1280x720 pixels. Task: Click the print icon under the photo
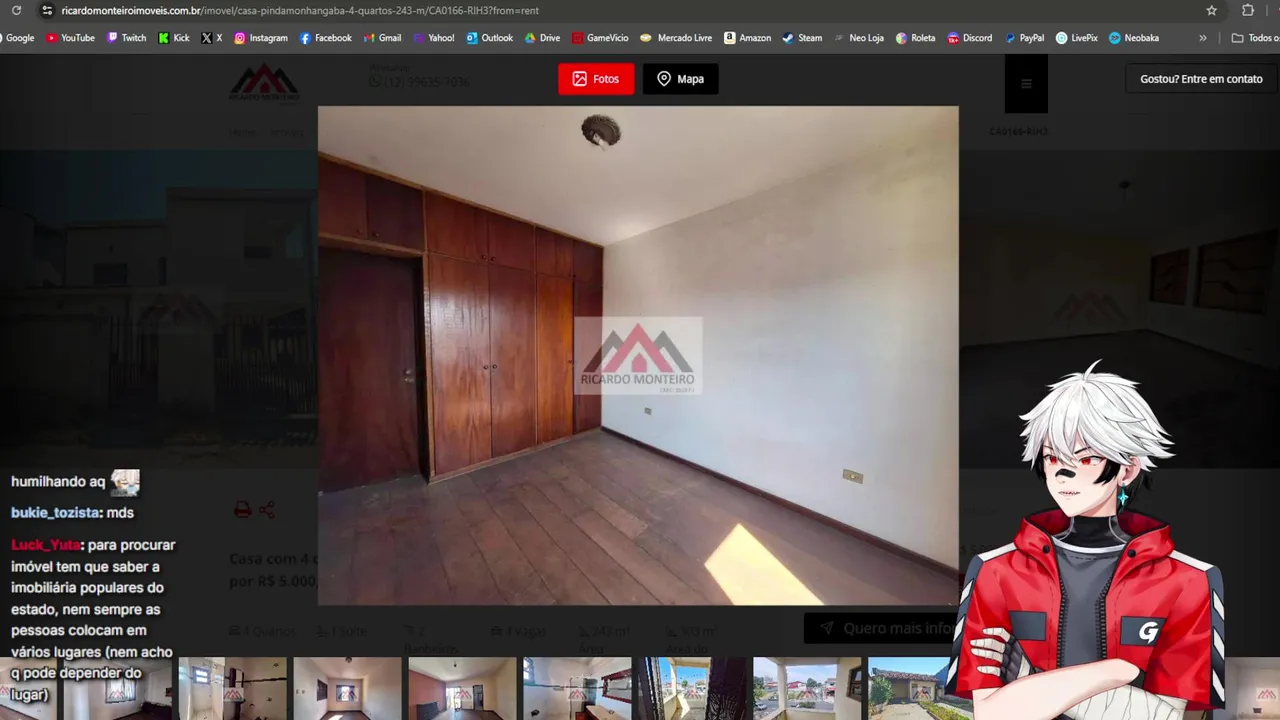[242, 510]
